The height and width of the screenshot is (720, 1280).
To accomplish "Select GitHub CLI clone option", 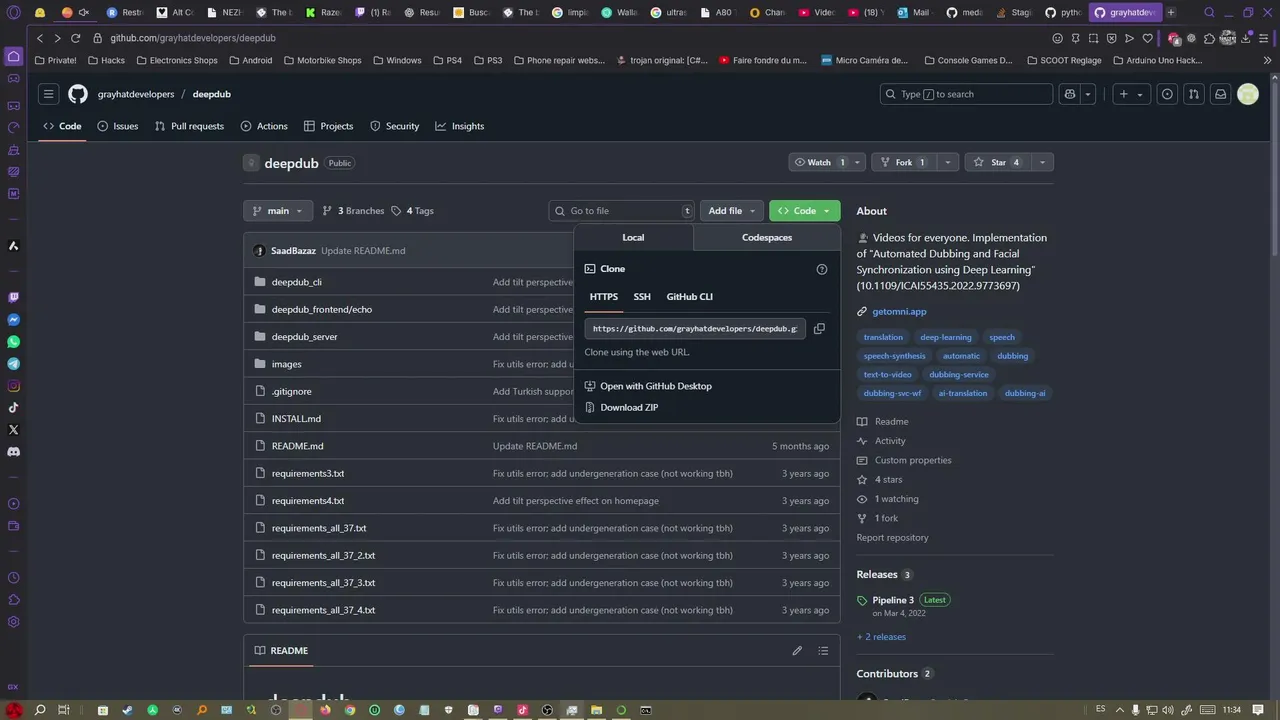I will pos(690,297).
